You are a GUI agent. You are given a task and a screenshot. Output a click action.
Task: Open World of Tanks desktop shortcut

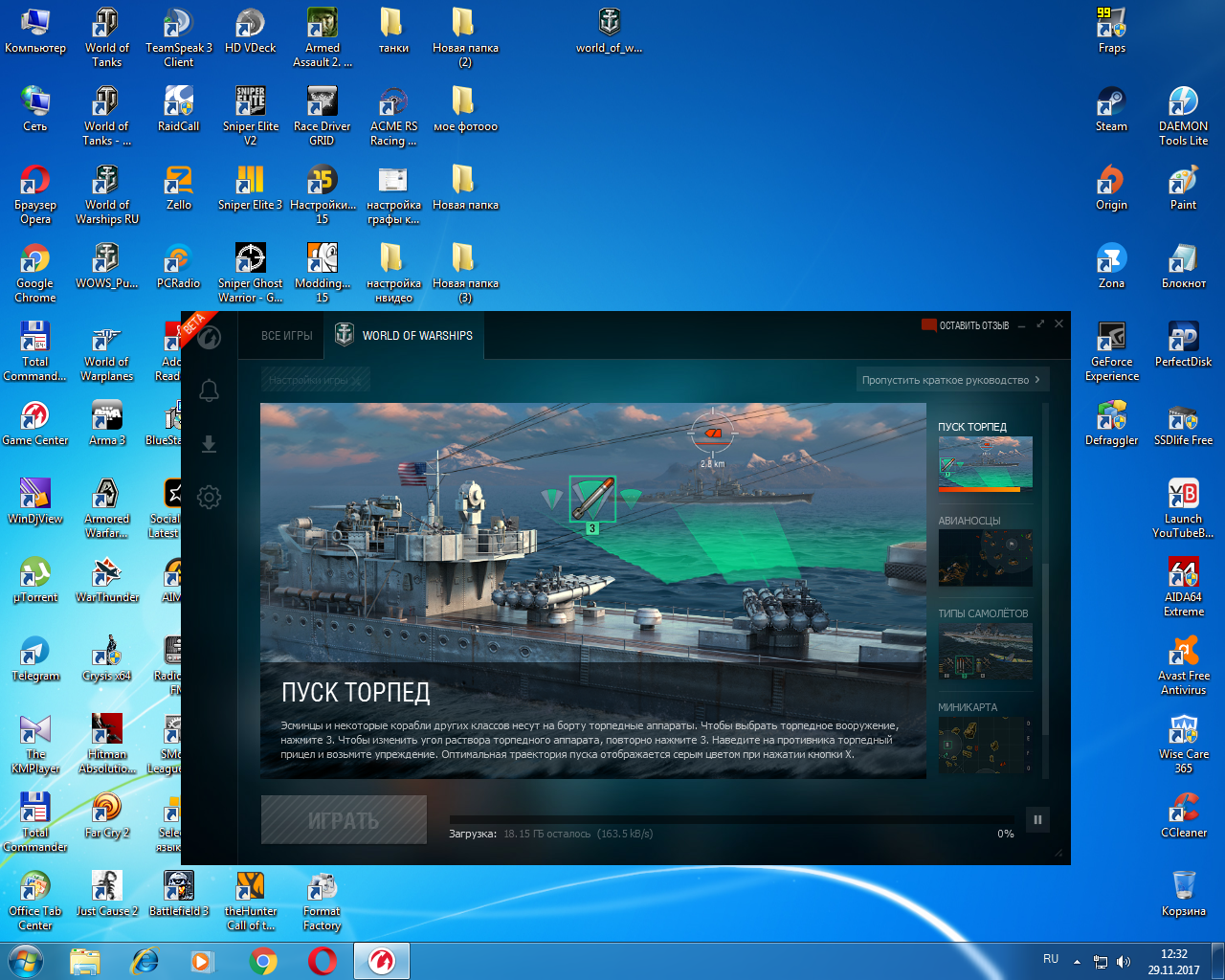click(x=106, y=37)
